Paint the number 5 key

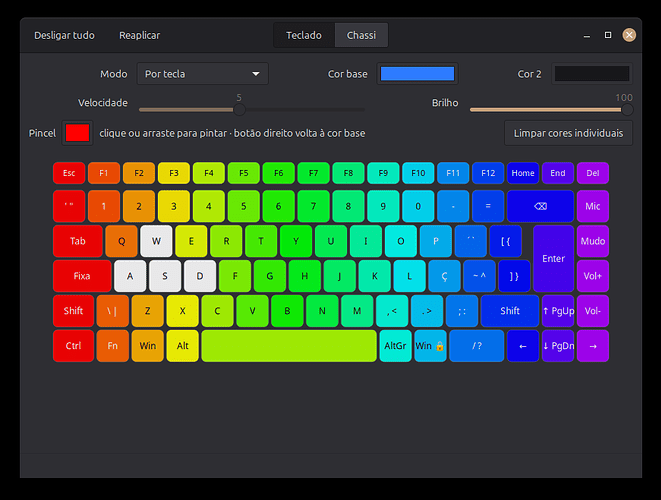point(244,206)
